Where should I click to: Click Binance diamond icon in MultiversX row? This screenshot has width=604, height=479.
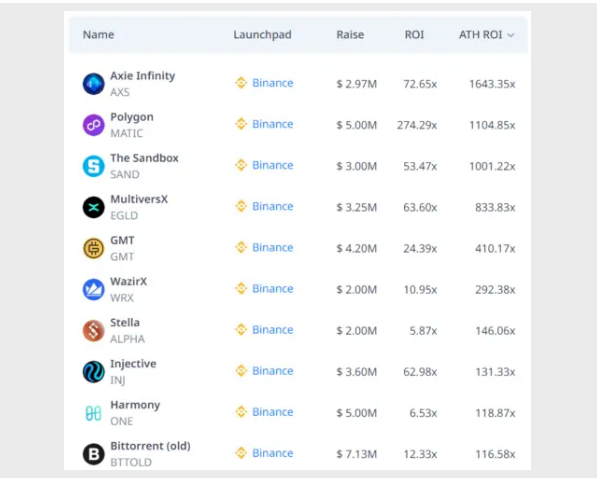coord(241,206)
